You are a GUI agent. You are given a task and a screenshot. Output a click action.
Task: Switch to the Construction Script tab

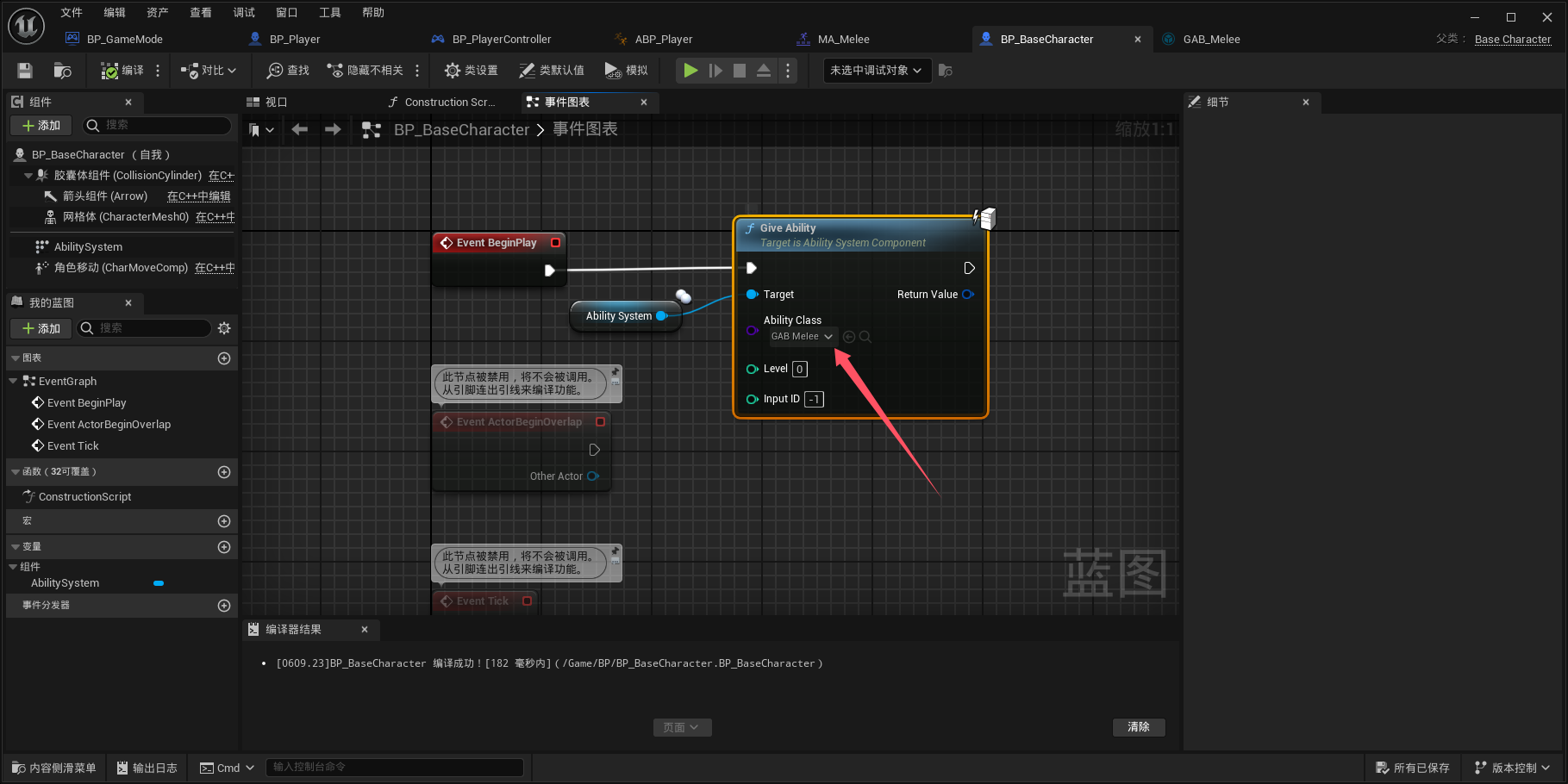click(449, 103)
